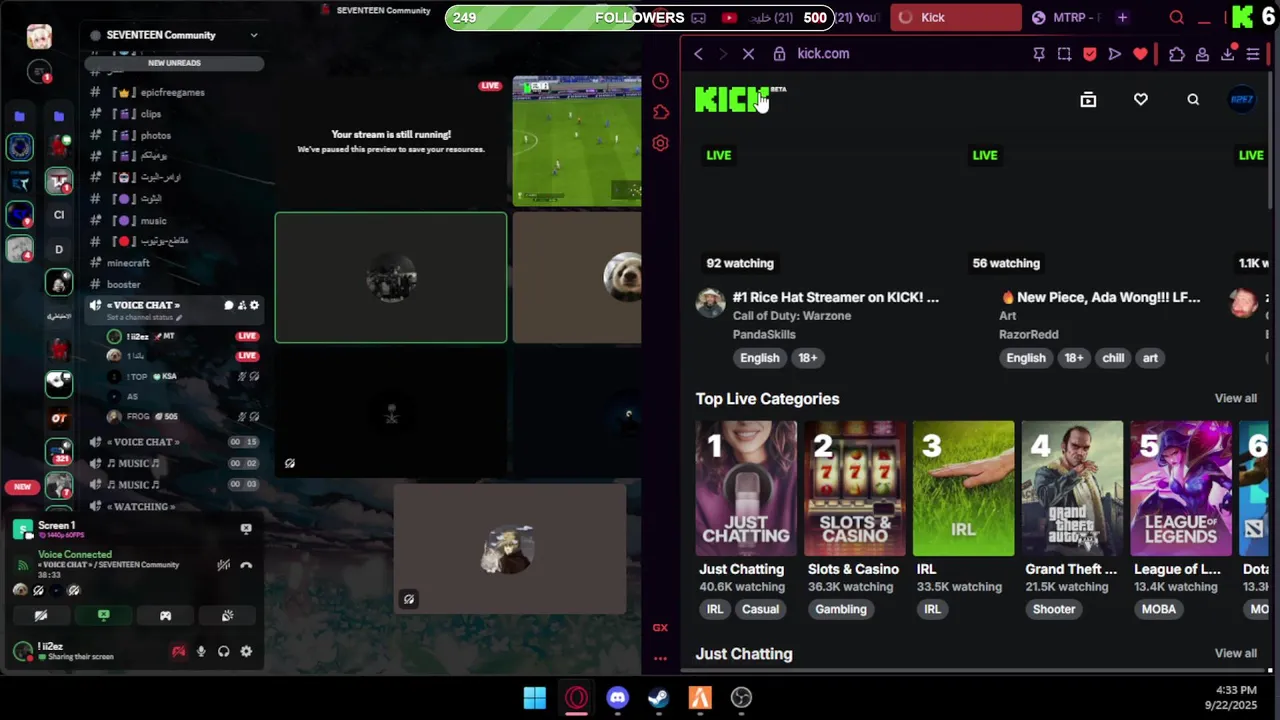The image size is (1280, 720).
Task: Stop streaming Screen 1 in Discord
Action: pos(246,529)
